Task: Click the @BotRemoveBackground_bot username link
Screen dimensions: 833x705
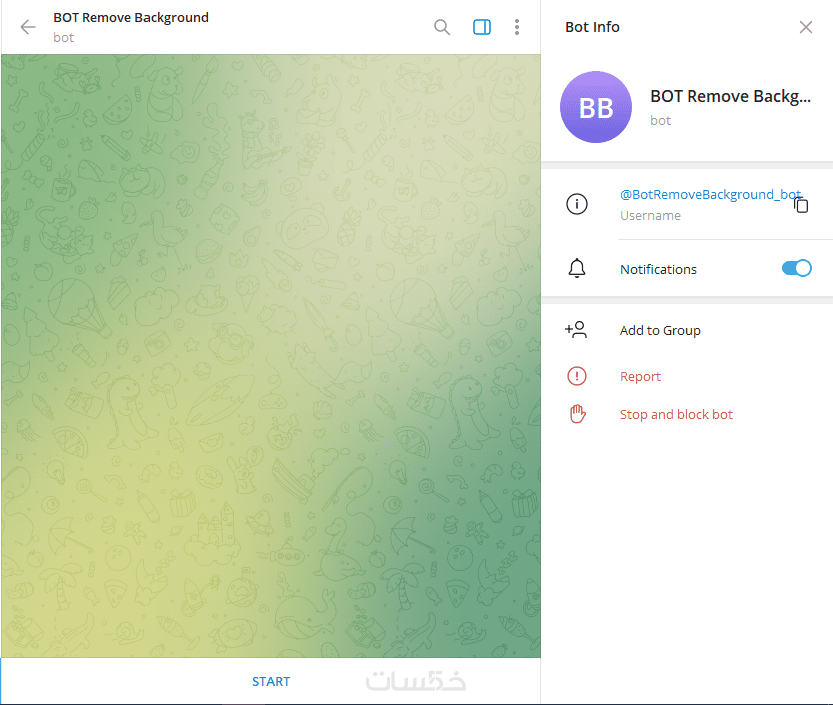Action: pos(710,194)
